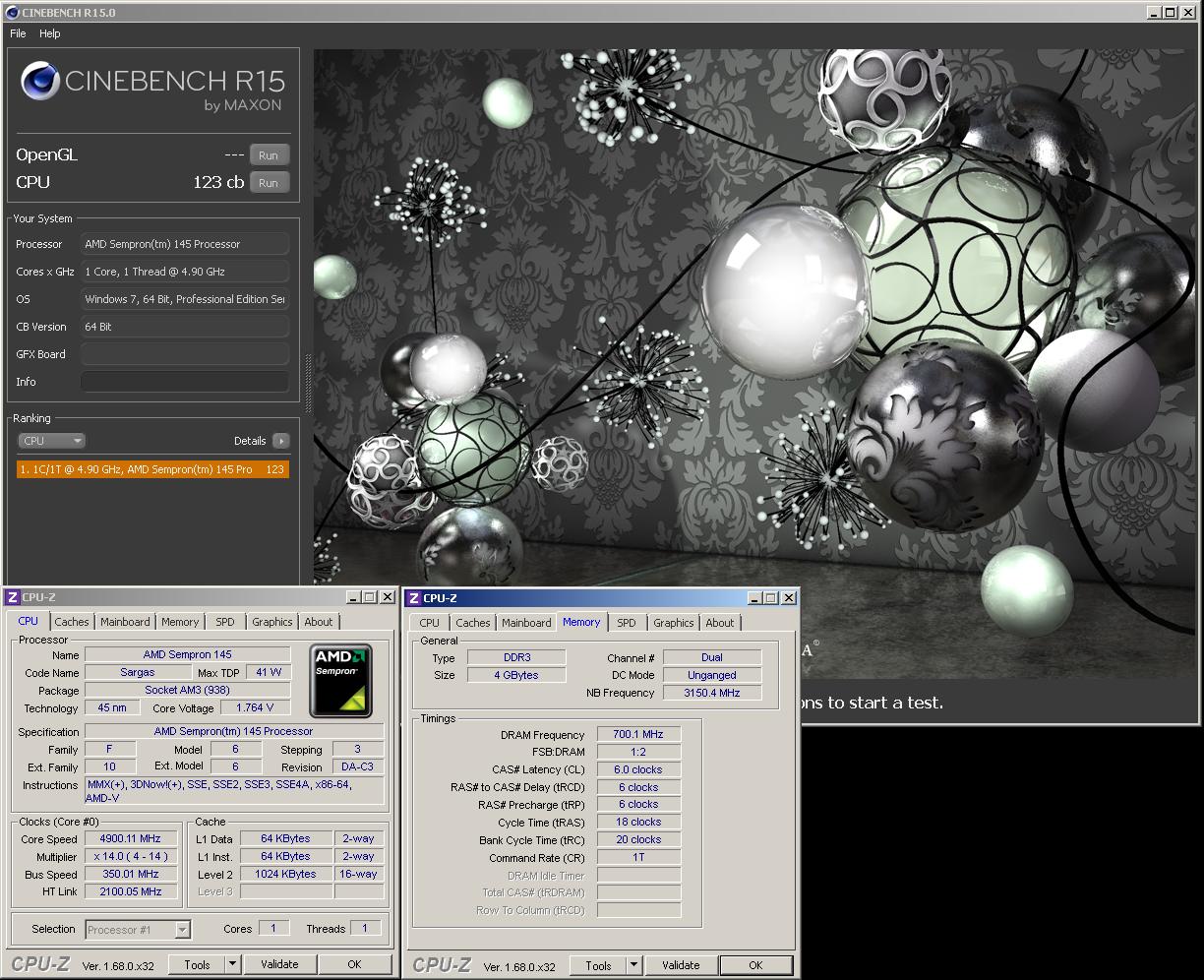Minimize the Cinebench window
Image resolution: width=1204 pixels, height=980 pixels.
(x=1155, y=12)
